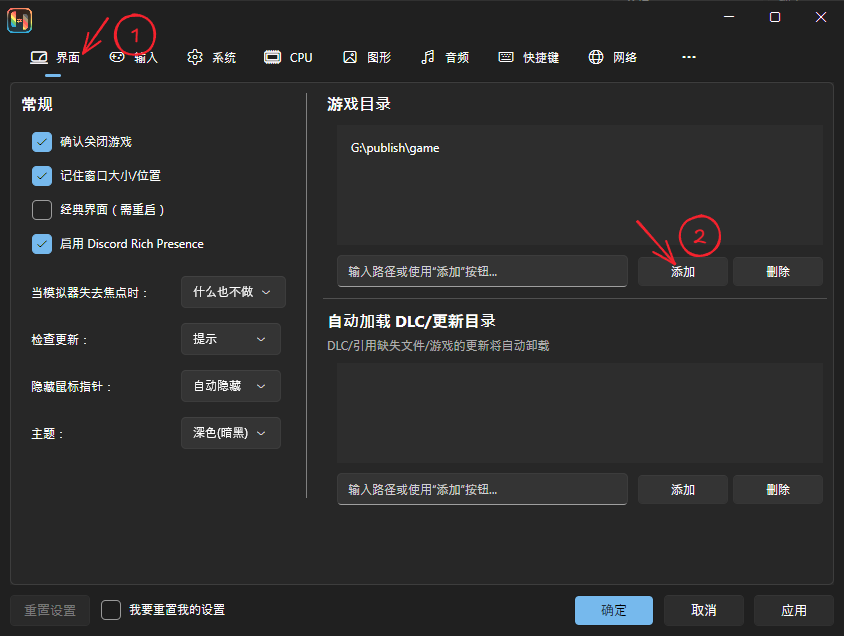Check the 我要重置我的设置 checkbox
This screenshot has height=636, width=844.
point(111,610)
